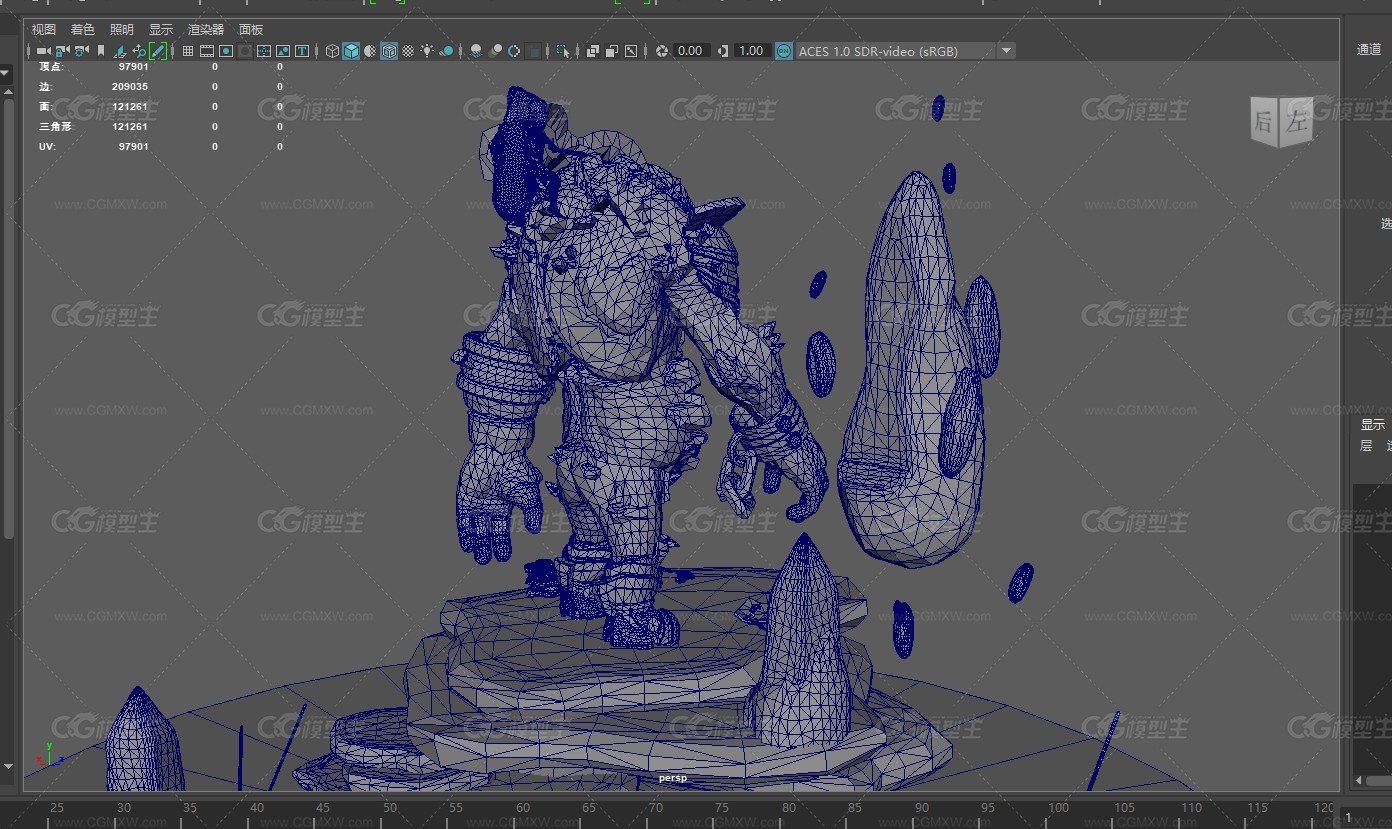Open the 渲染器 renderer menu
Image resolution: width=1392 pixels, height=829 pixels.
[206, 30]
